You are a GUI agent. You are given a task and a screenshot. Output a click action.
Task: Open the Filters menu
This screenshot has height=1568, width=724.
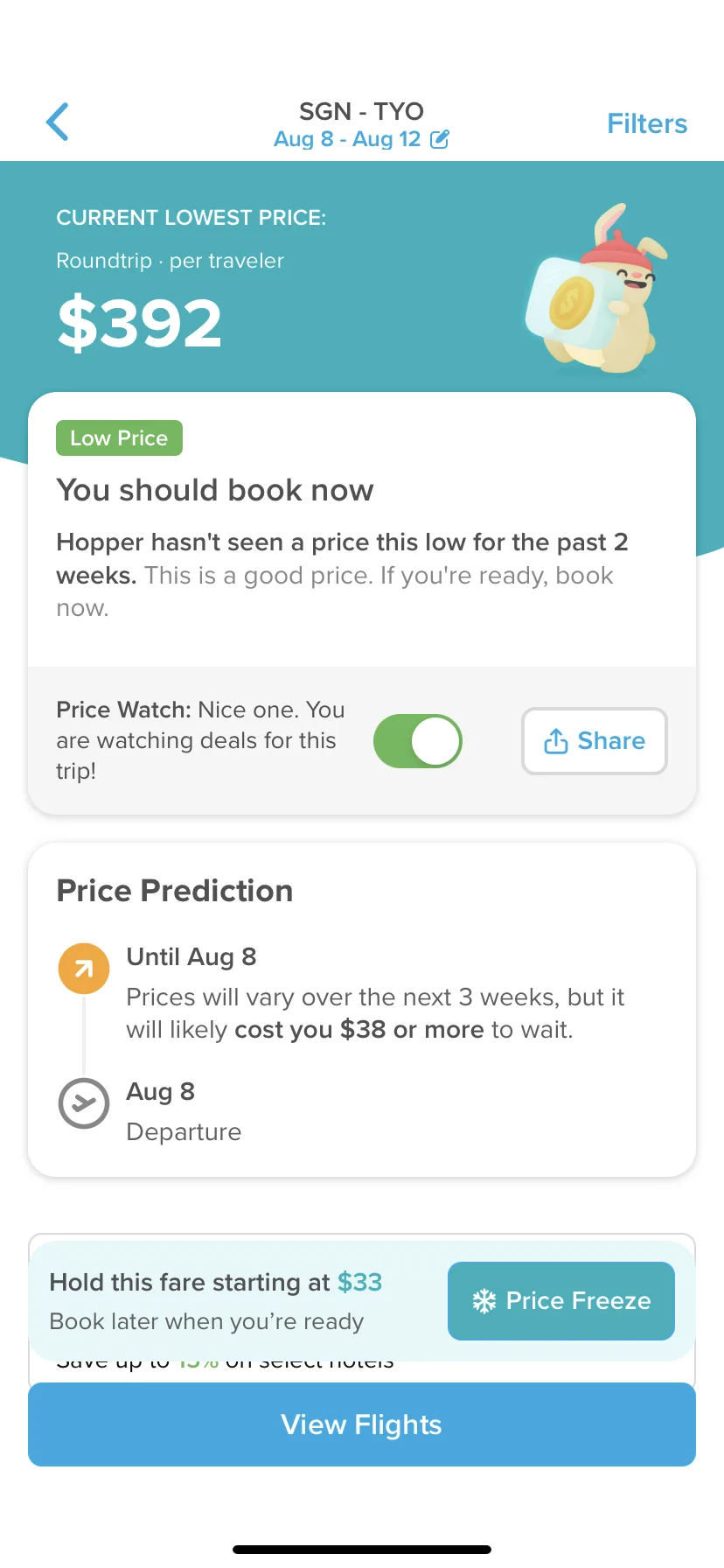647,123
